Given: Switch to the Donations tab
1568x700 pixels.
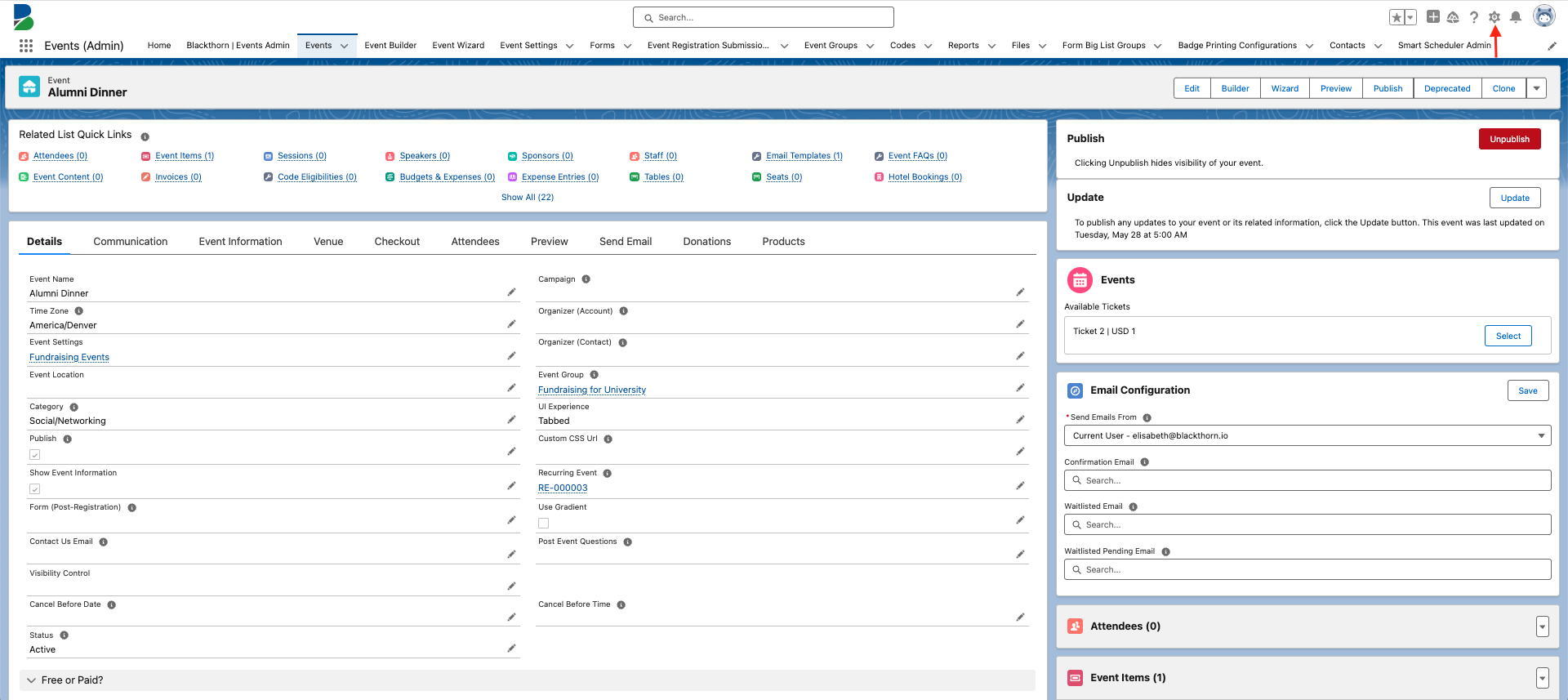Looking at the screenshot, I should coord(707,242).
